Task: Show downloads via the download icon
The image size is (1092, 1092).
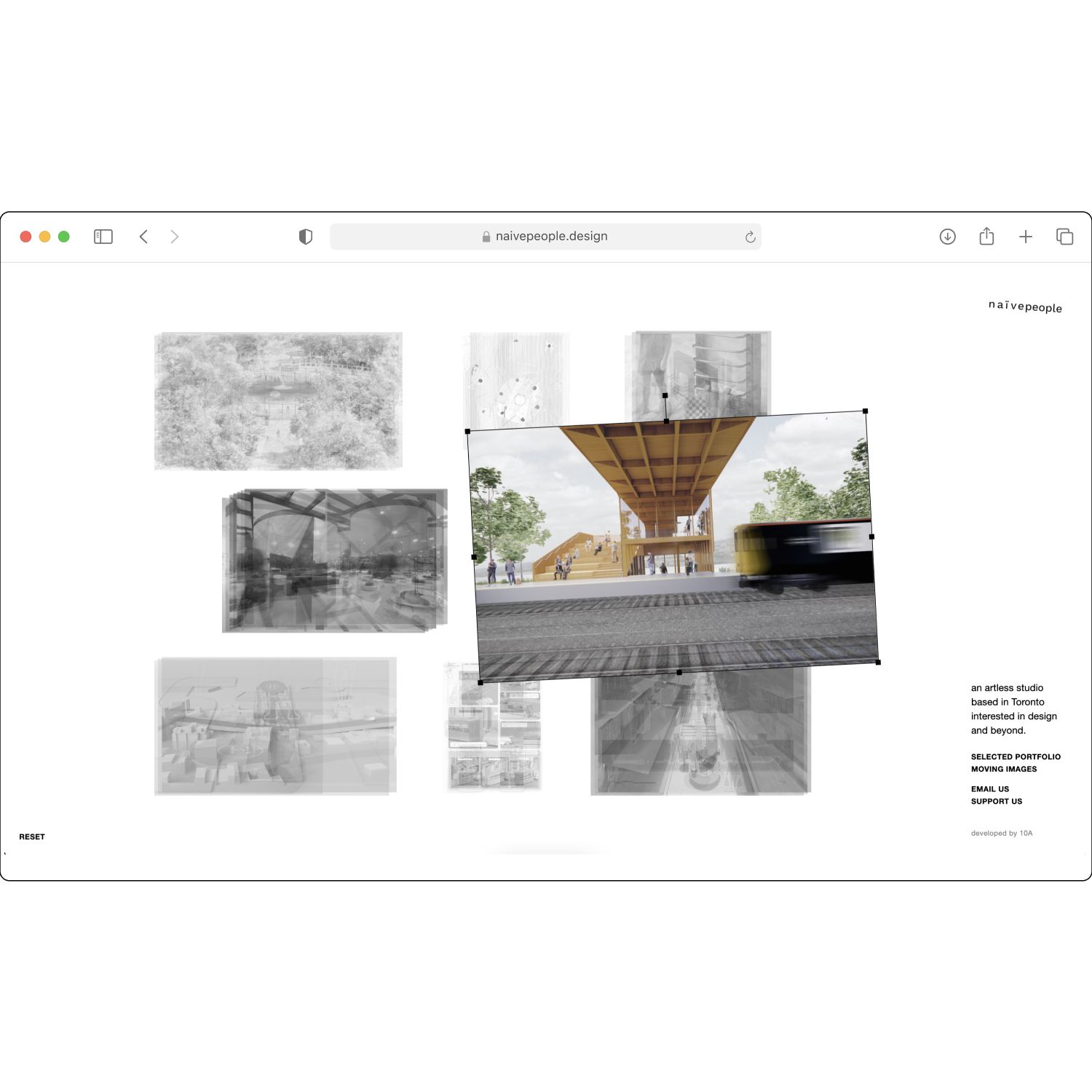Action: 947,237
